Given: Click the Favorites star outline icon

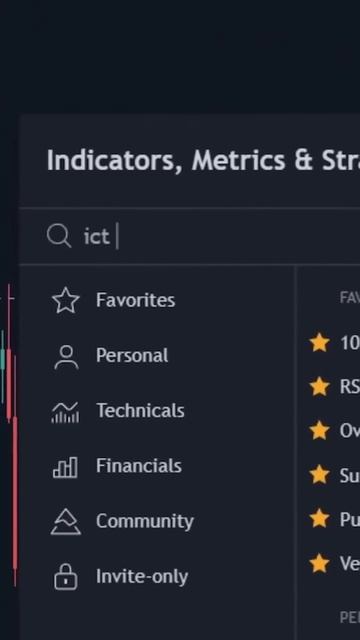Looking at the screenshot, I should [x=66, y=300].
